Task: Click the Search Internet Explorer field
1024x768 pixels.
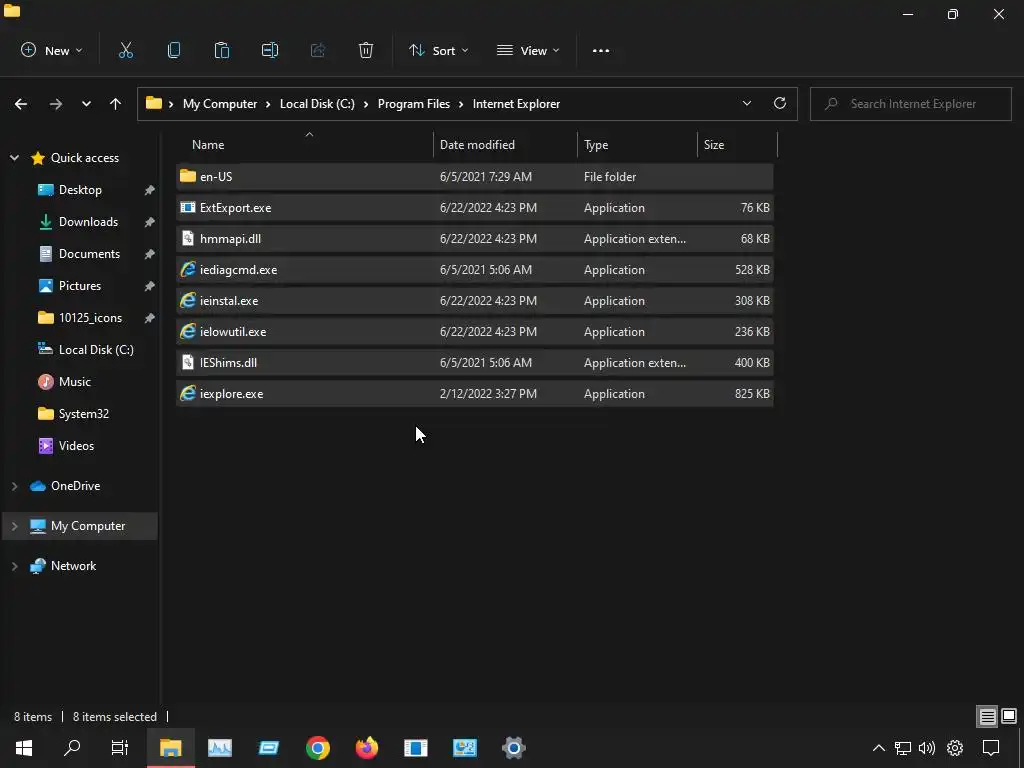Action: [x=910, y=104]
